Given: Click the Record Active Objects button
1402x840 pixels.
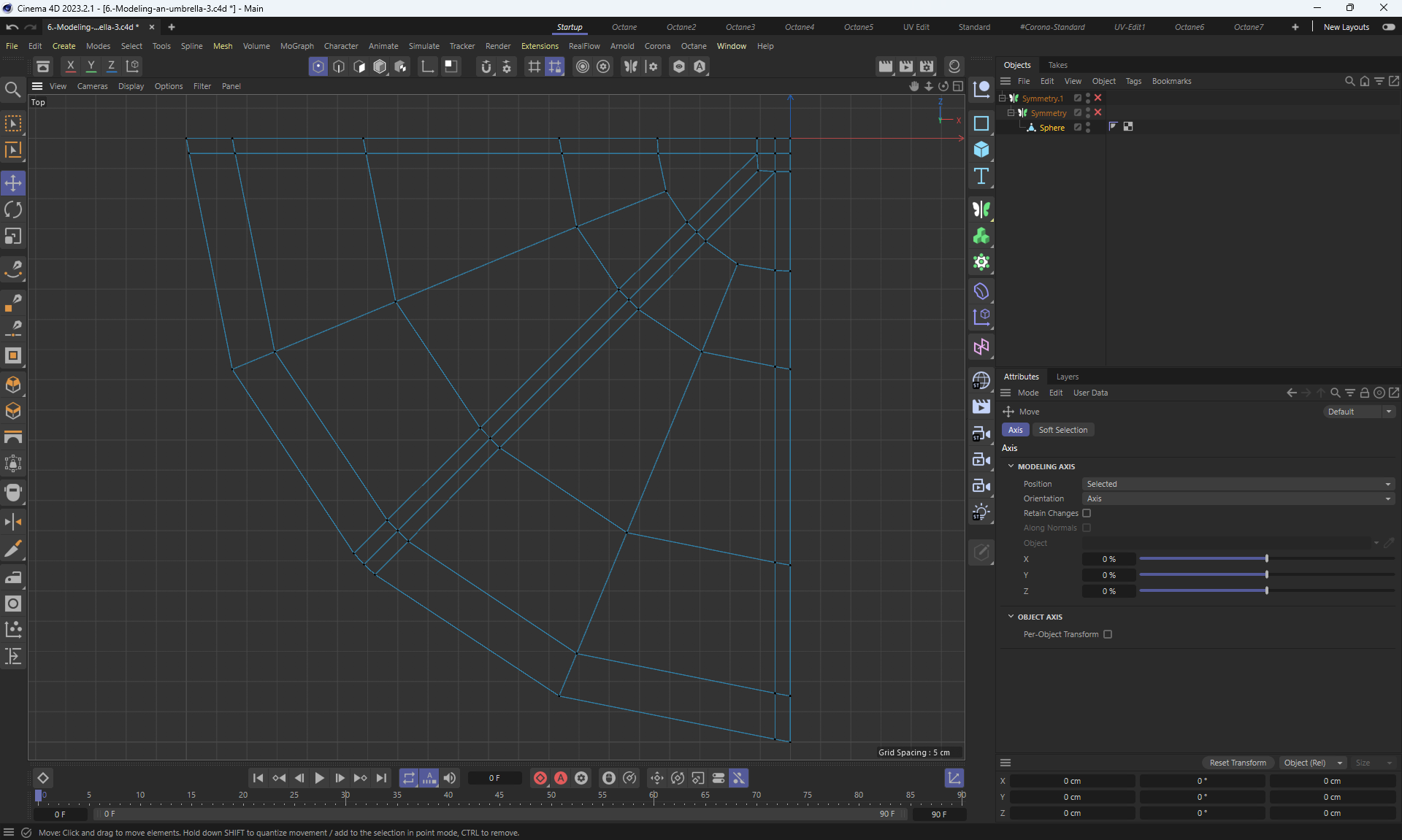Looking at the screenshot, I should [x=540, y=778].
